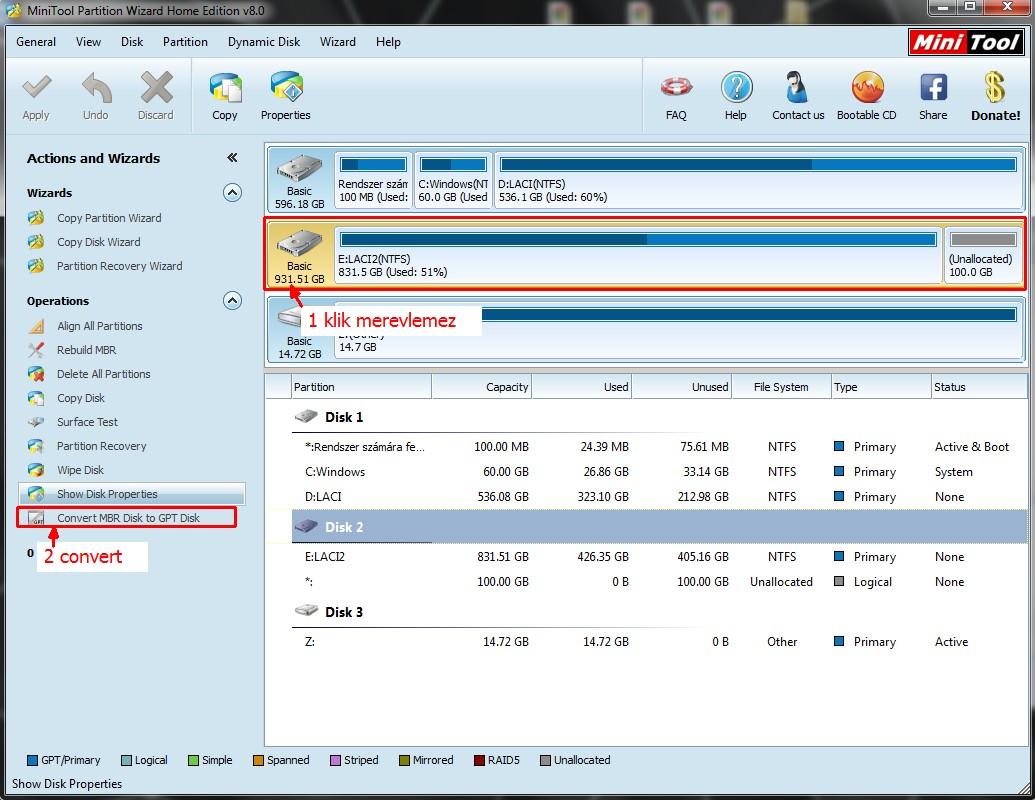
Task: Select the Rendszer 100 MB partition block
Action: (x=374, y=180)
